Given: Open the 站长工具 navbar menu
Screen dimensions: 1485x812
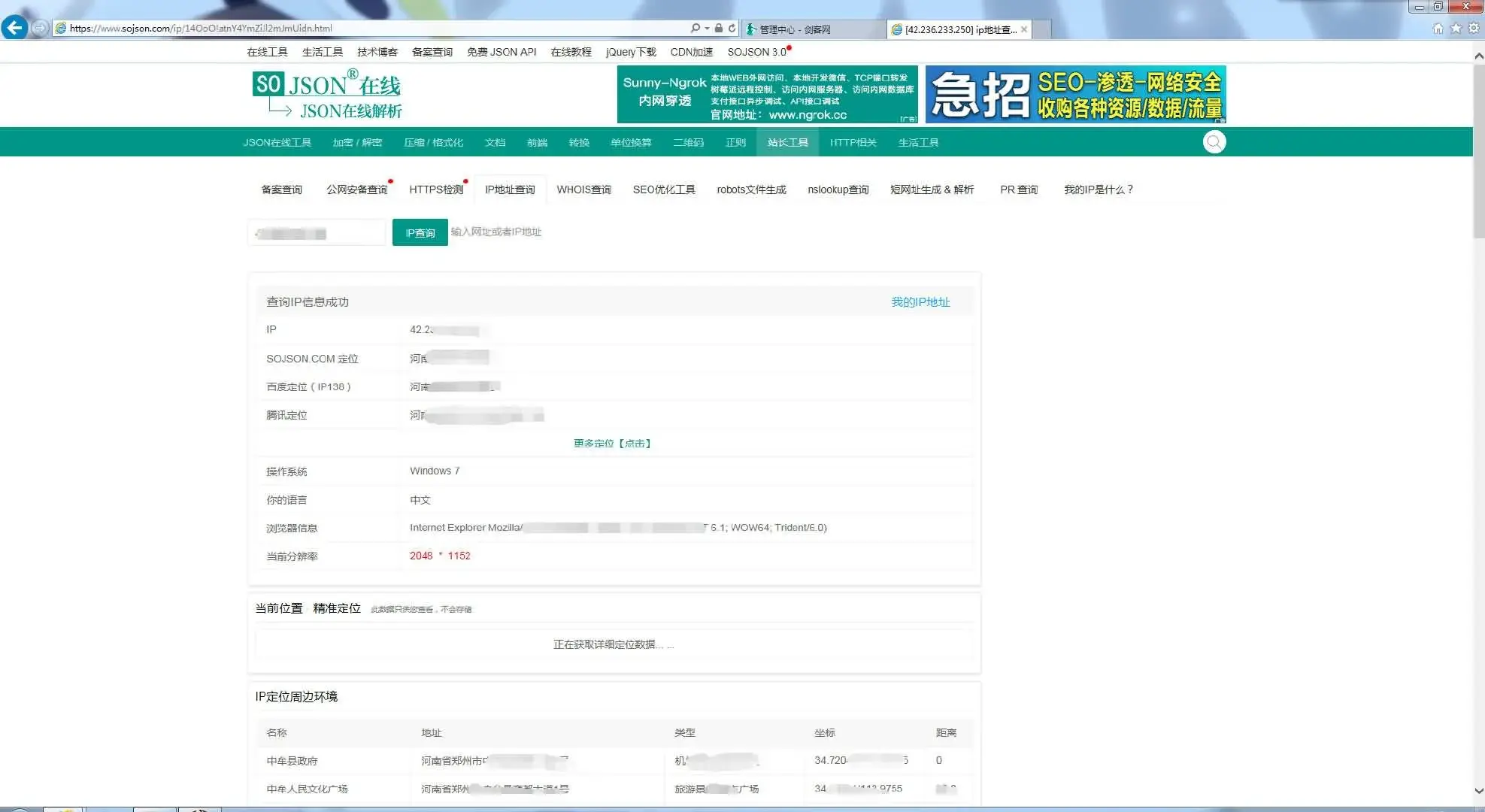Looking at the screenshot, I should pyautogui.click(x=787, y=142).
